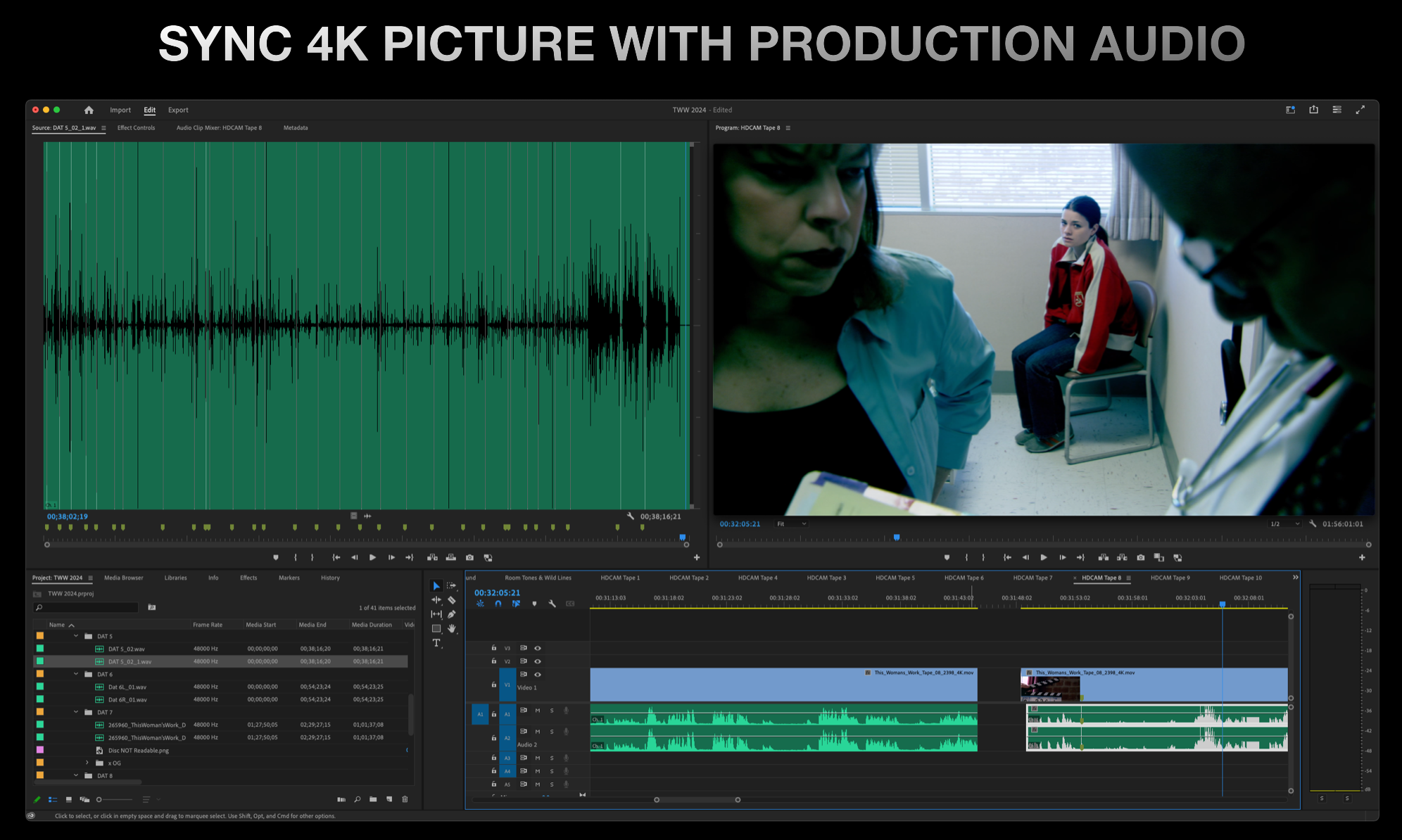Toggle Video 1 track output eye

(538, 675)
